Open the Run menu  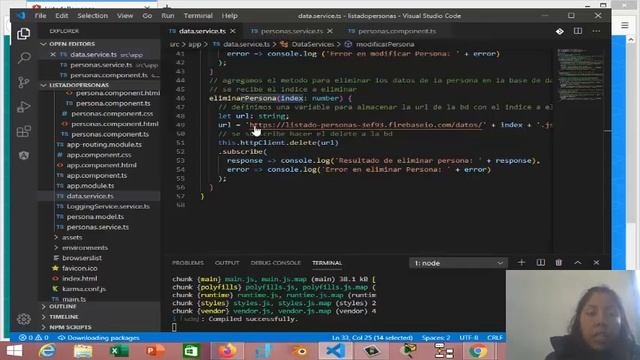click(x=168, y=16)
